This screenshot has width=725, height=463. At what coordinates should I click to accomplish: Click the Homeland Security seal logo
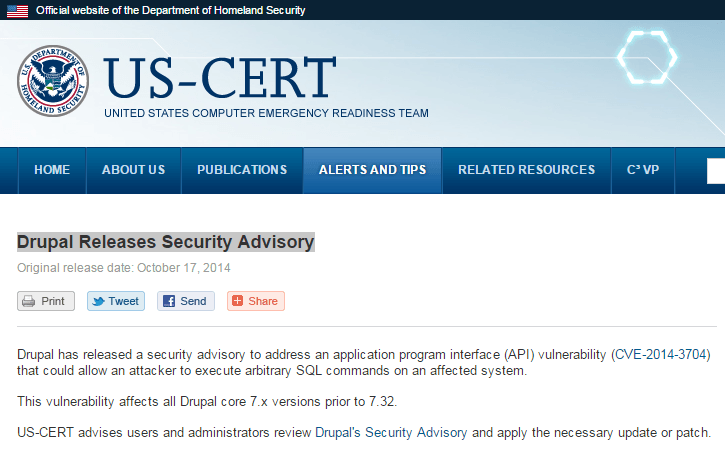tap(53, 81)
